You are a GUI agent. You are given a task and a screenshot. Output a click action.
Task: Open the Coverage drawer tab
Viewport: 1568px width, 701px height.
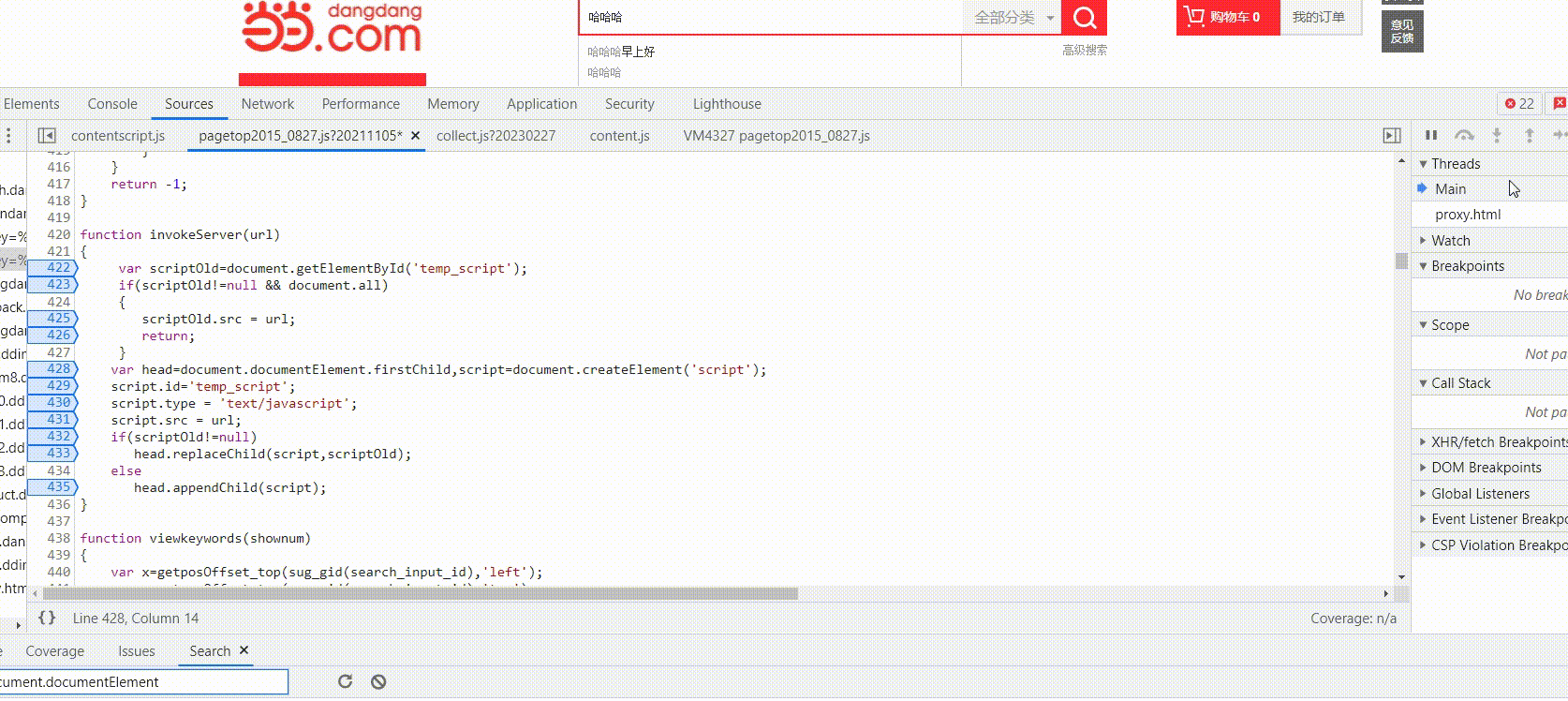pos(54,651)
